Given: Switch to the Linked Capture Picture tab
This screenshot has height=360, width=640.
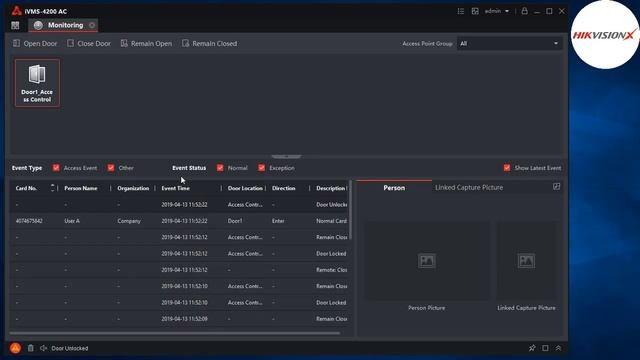Looking at the screenshot, I should 469,188.
